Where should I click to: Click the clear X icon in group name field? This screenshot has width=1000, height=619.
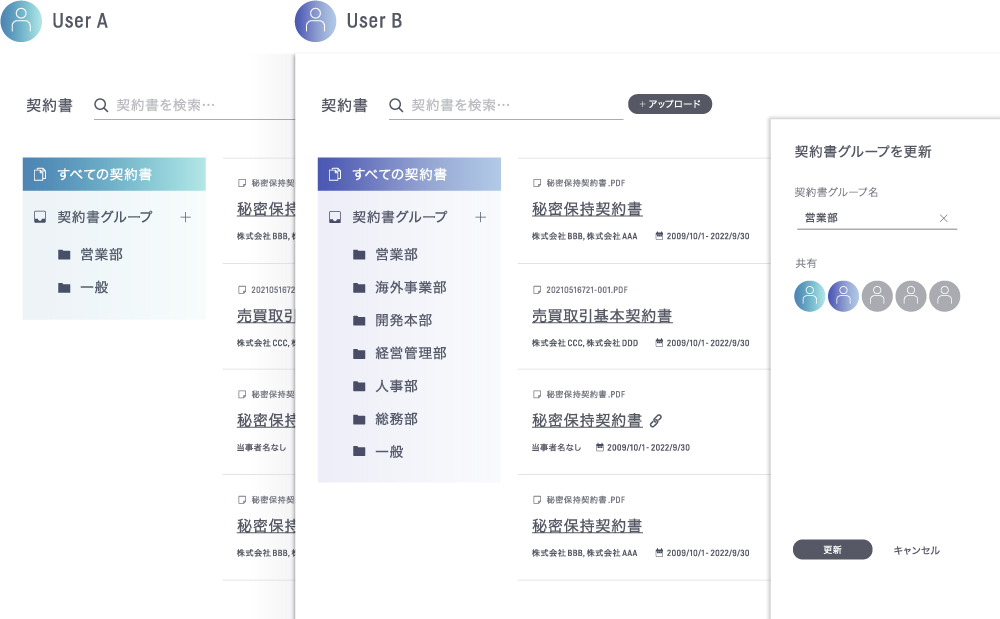tap(943, 218)
